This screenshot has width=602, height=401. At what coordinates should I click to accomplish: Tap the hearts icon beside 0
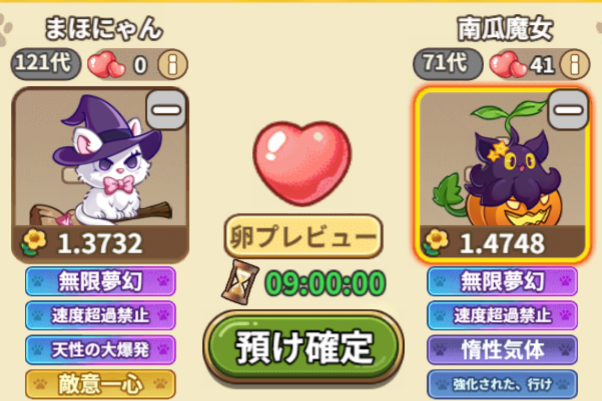(x=106, y=64)
